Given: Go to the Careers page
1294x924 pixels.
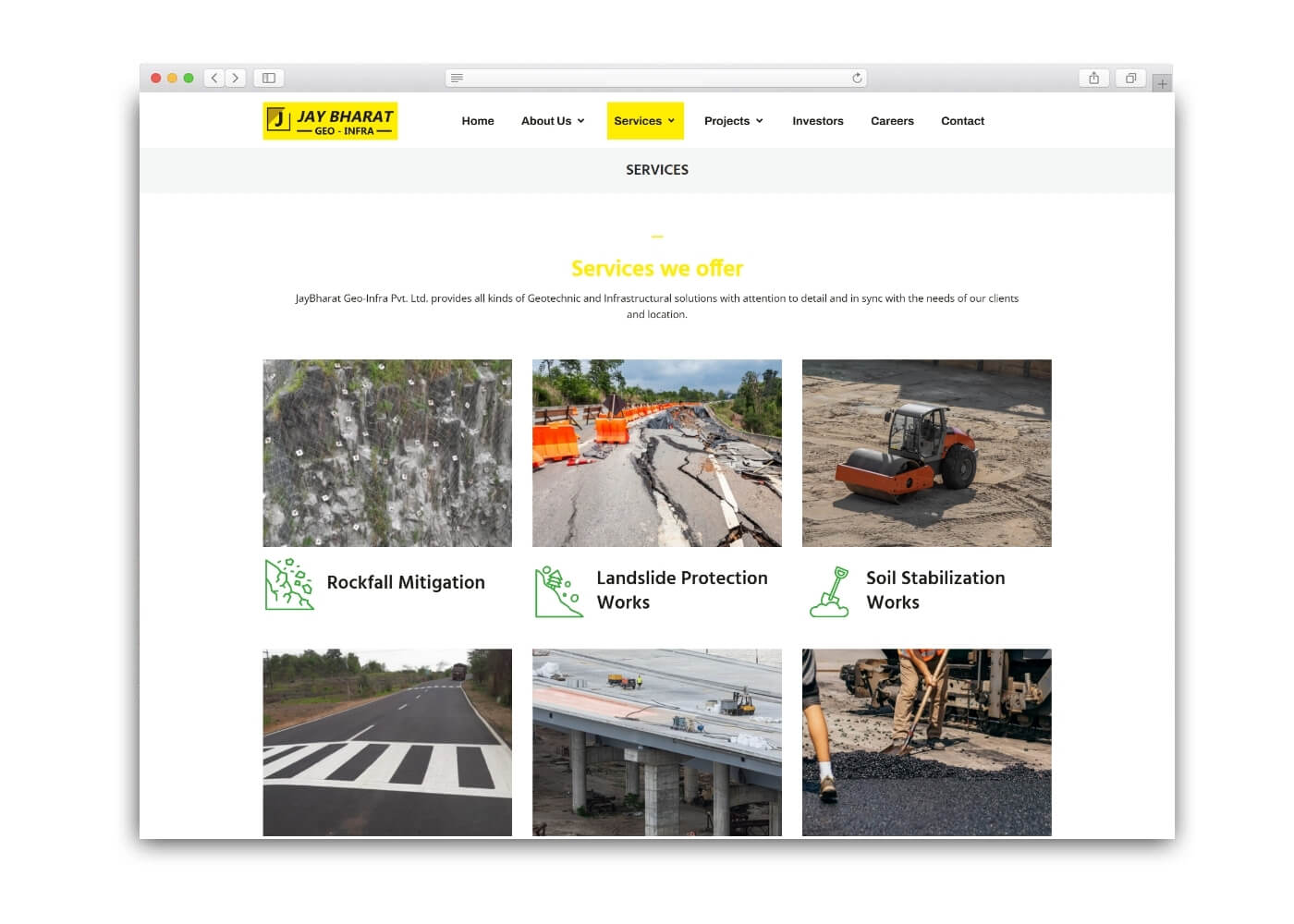Looking at the screenshot, I should [x=892, y=121].
